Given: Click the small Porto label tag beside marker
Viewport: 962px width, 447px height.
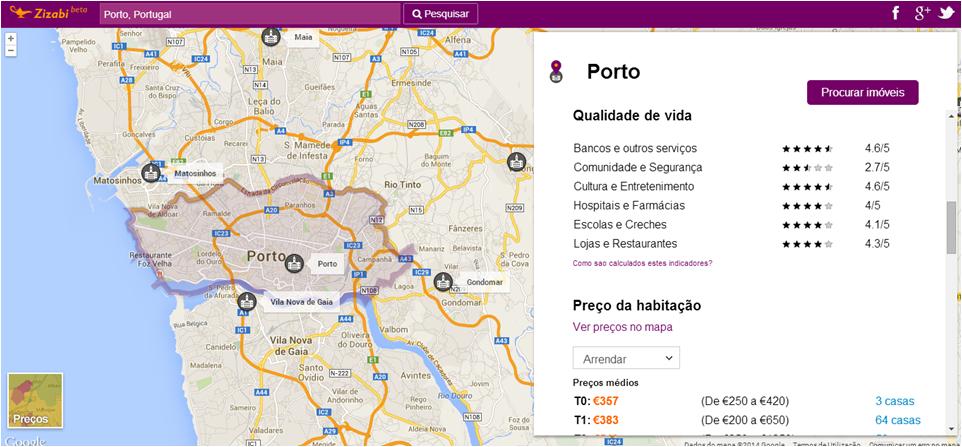Looking at the screenshot, I should click(328, 264).
